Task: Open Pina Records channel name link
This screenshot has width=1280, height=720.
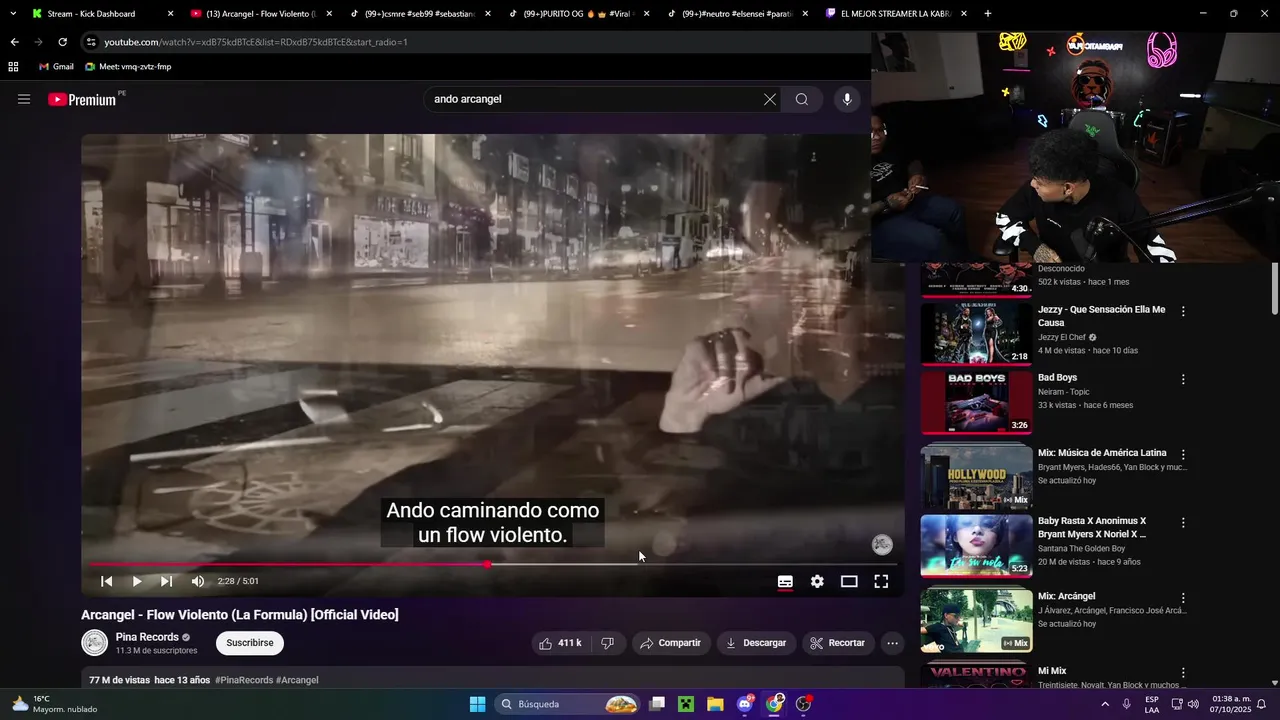Action: (147, 637)
